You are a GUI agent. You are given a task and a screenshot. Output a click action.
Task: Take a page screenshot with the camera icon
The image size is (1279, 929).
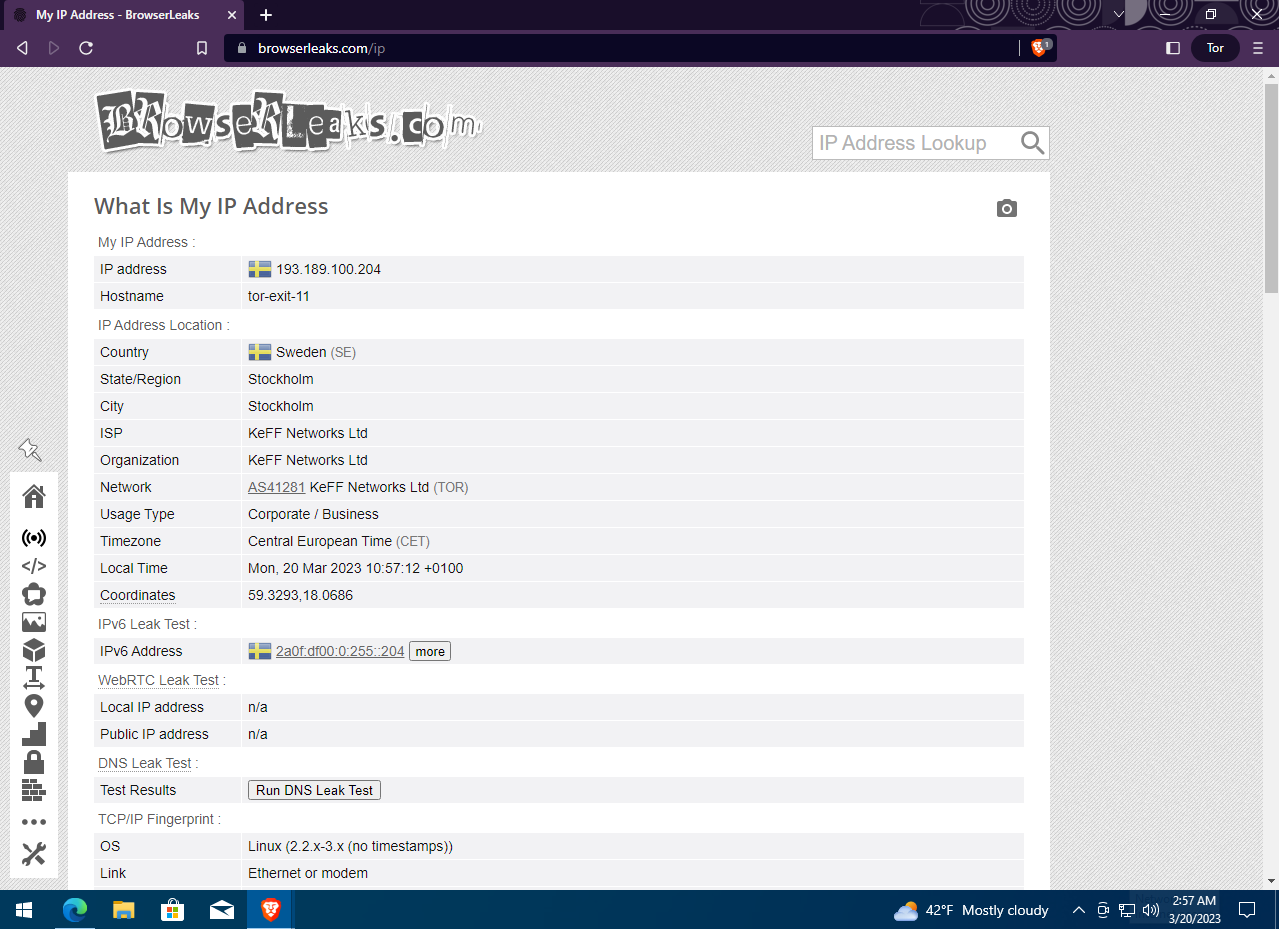click(x=1007, y=208)
